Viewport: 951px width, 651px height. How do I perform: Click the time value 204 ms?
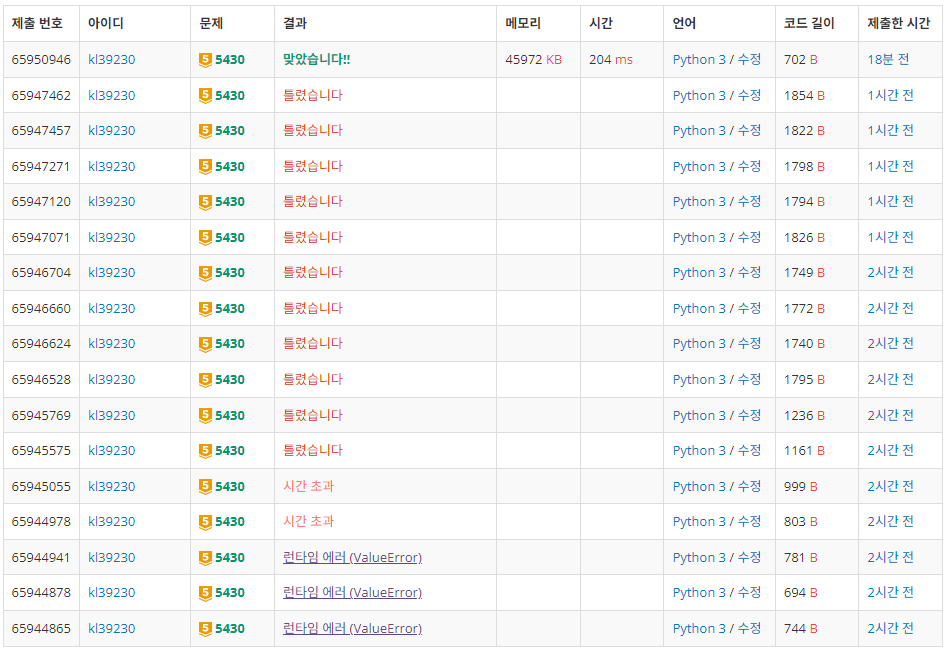pos(611,59)
